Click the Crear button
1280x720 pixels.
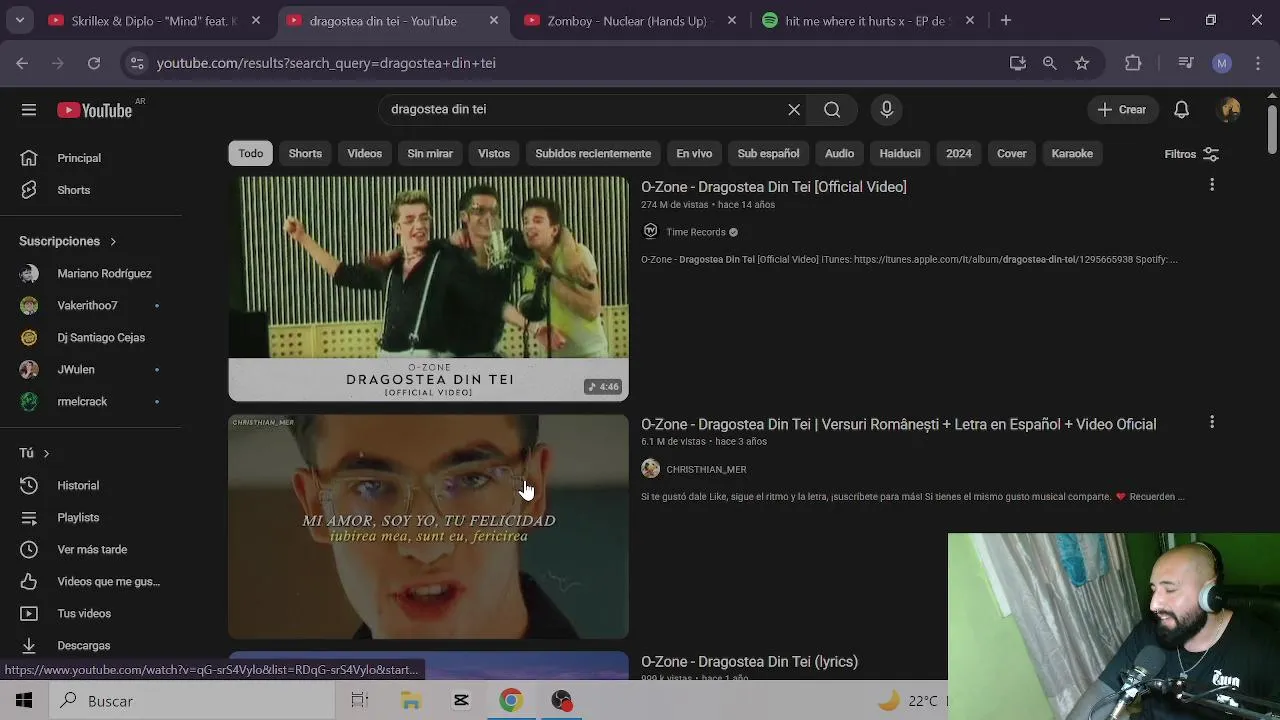click(x=1122, y=109)
